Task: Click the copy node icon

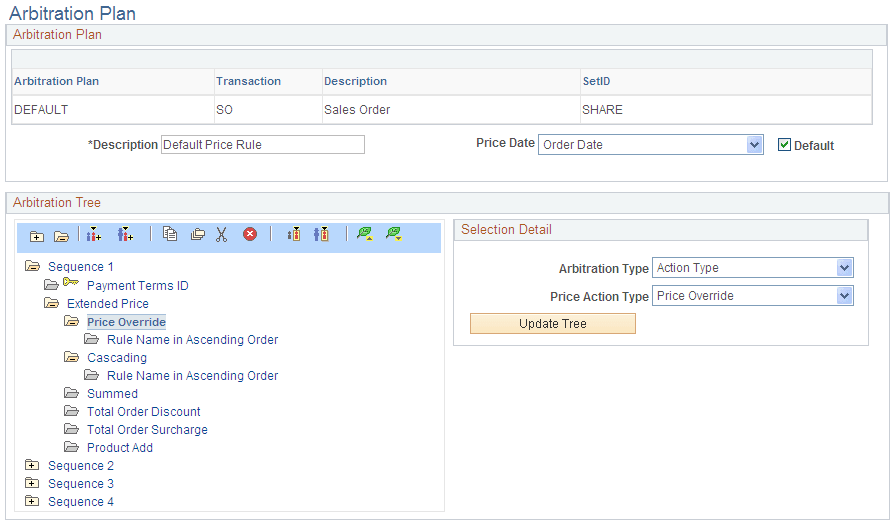Action: (170, 234)
